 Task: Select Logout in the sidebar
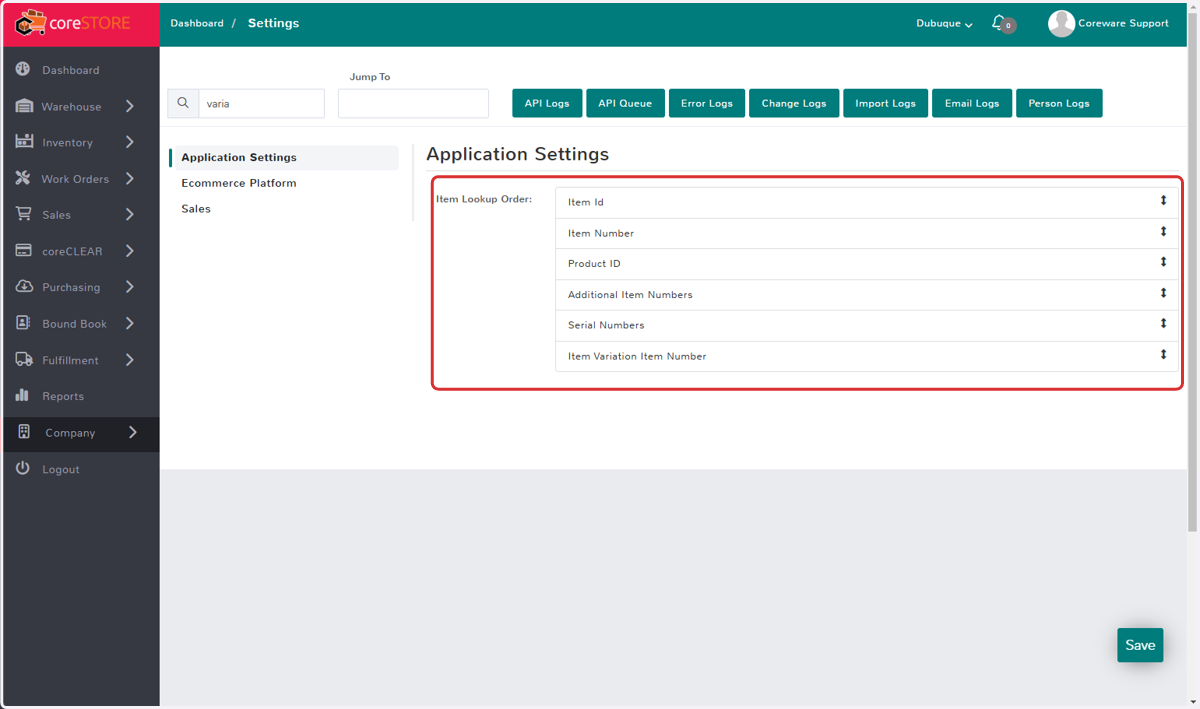80,469
